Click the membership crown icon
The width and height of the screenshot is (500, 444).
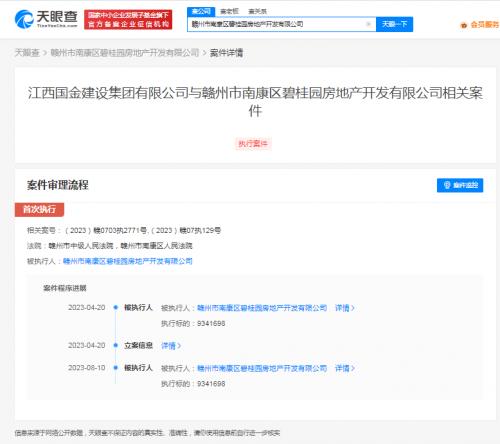[x=464, y=25]
